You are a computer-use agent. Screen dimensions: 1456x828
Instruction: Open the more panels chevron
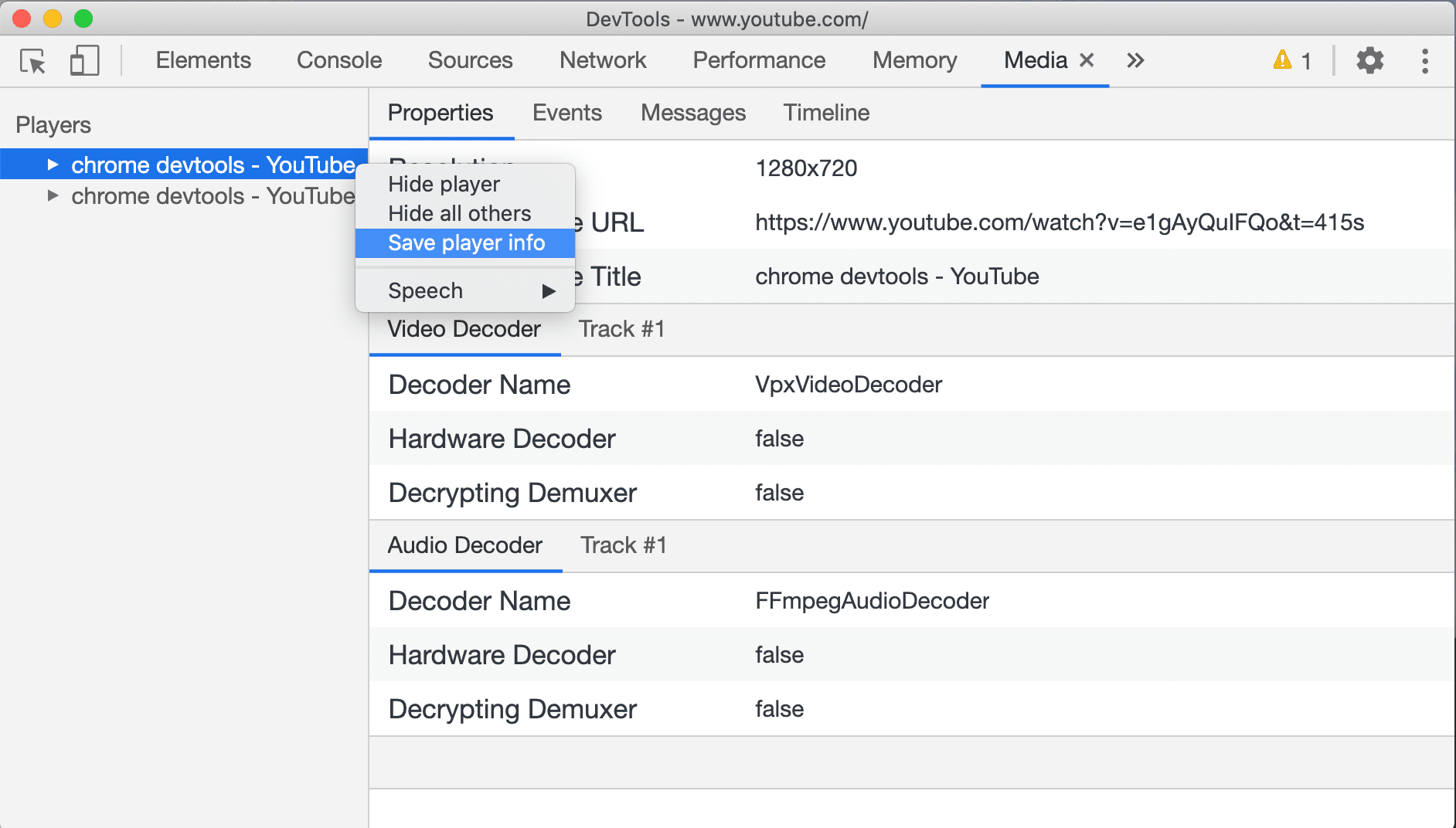tap(1135, 60)
